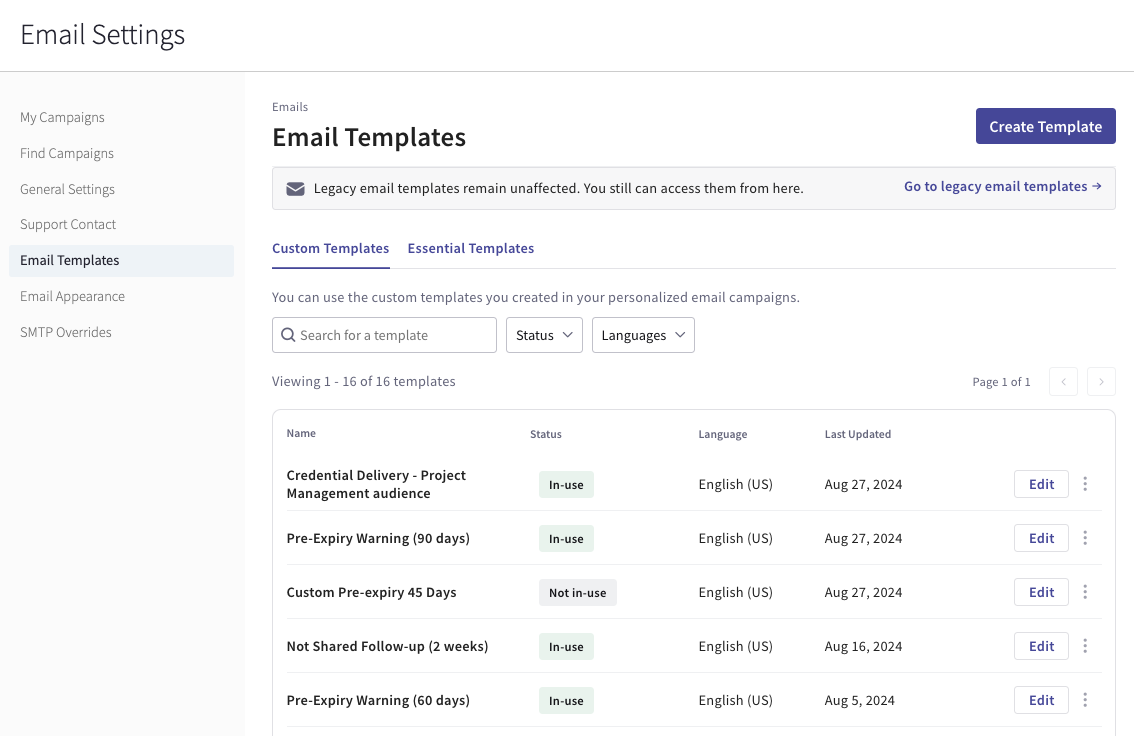Follow Go to legacy email templates link
The height and width of the screenshot is (736, 1134).
point(1003,187)
